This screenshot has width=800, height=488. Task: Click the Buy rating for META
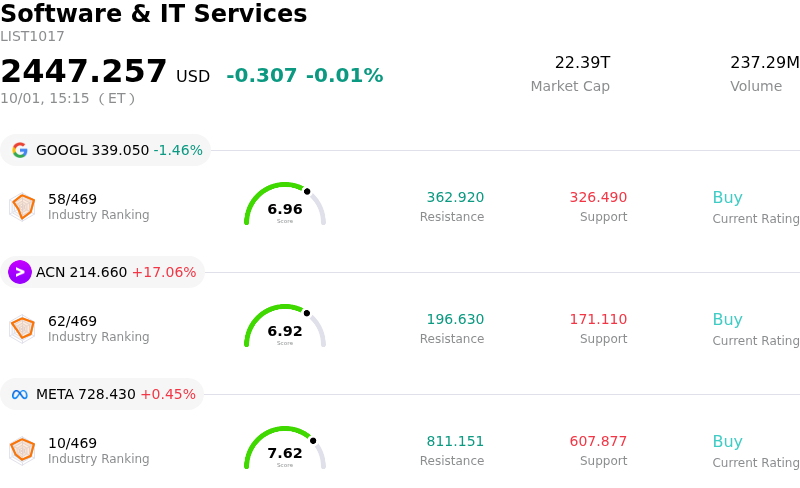pos(728,442)
